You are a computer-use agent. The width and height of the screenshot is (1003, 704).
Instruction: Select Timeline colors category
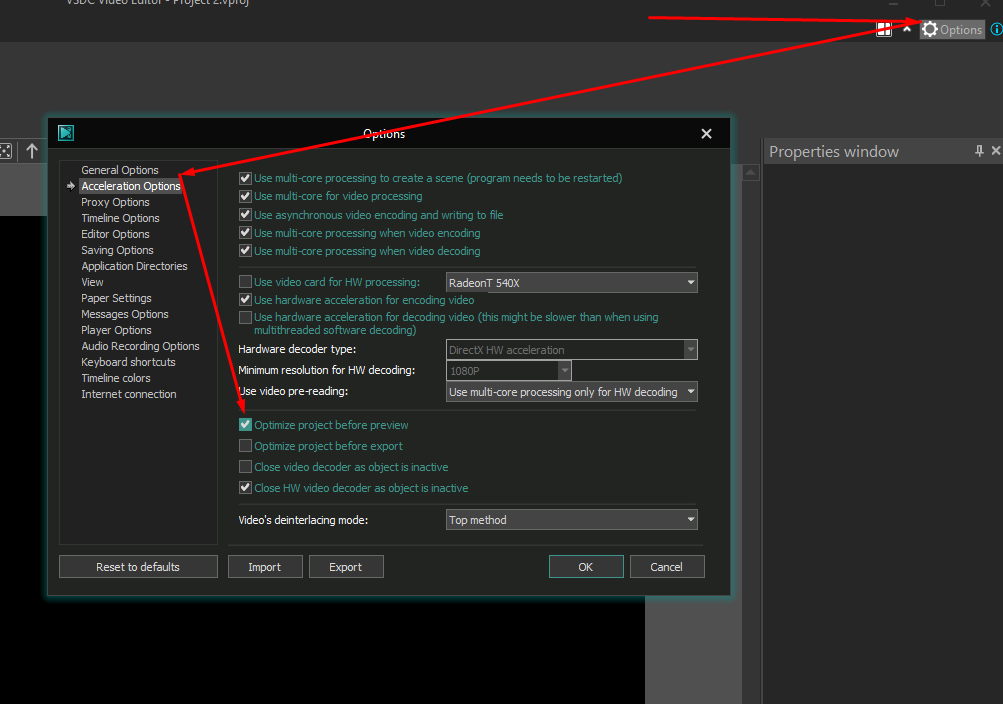coord(116,378)
